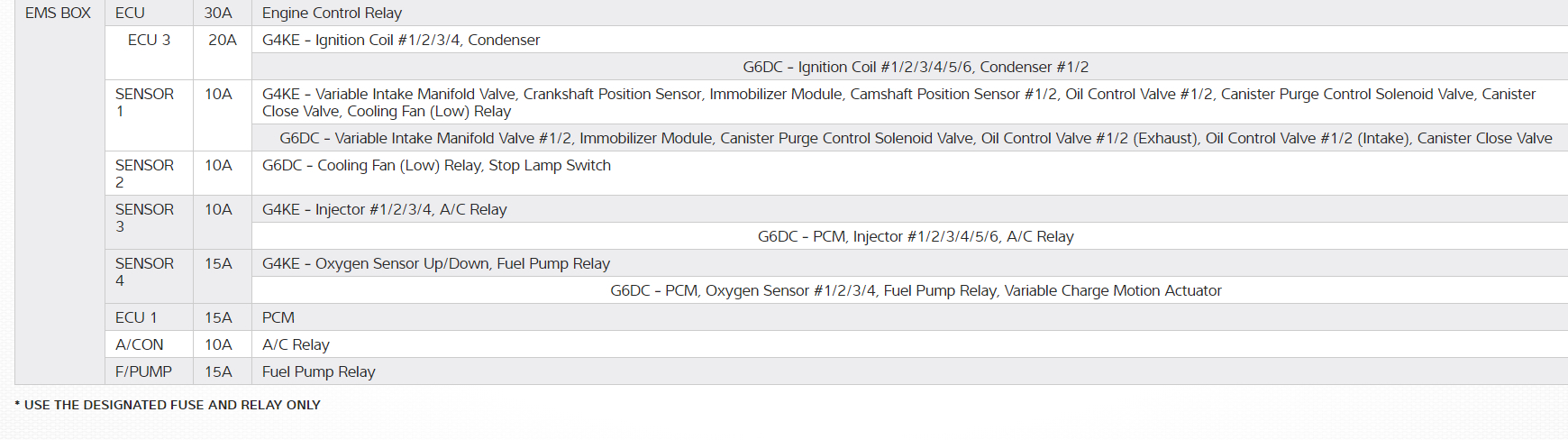This screenshot has height=440, width=1568.
Task: Click the G4KE Ignition Coil description
Action: 401,41
